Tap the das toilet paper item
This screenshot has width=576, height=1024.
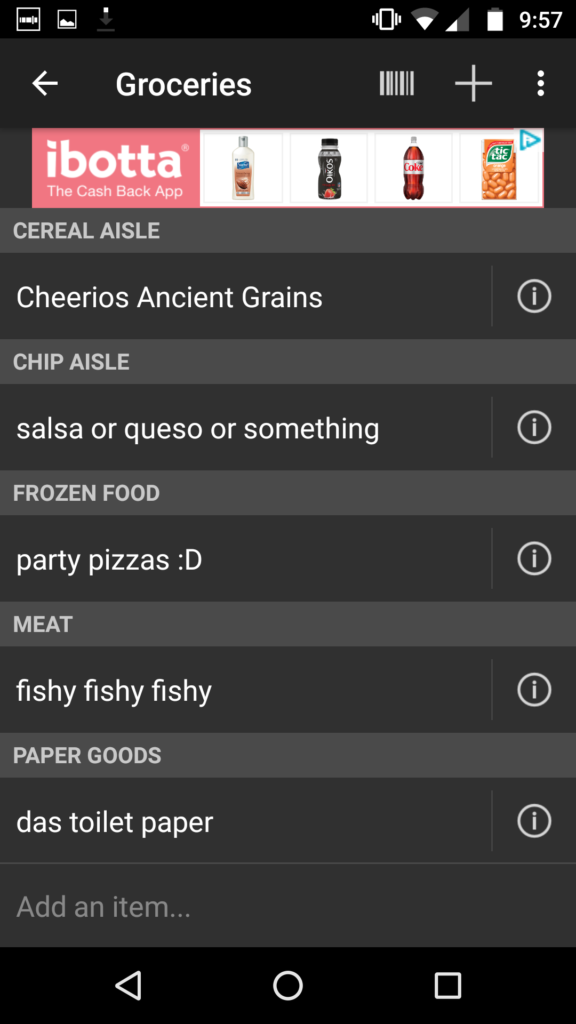pyautogui.click(x=246, y=821)
